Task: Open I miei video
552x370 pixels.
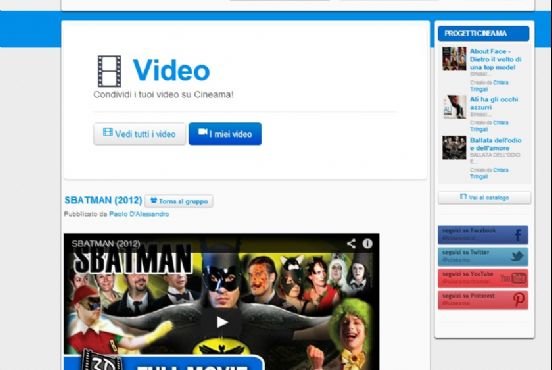Action: 225,134
